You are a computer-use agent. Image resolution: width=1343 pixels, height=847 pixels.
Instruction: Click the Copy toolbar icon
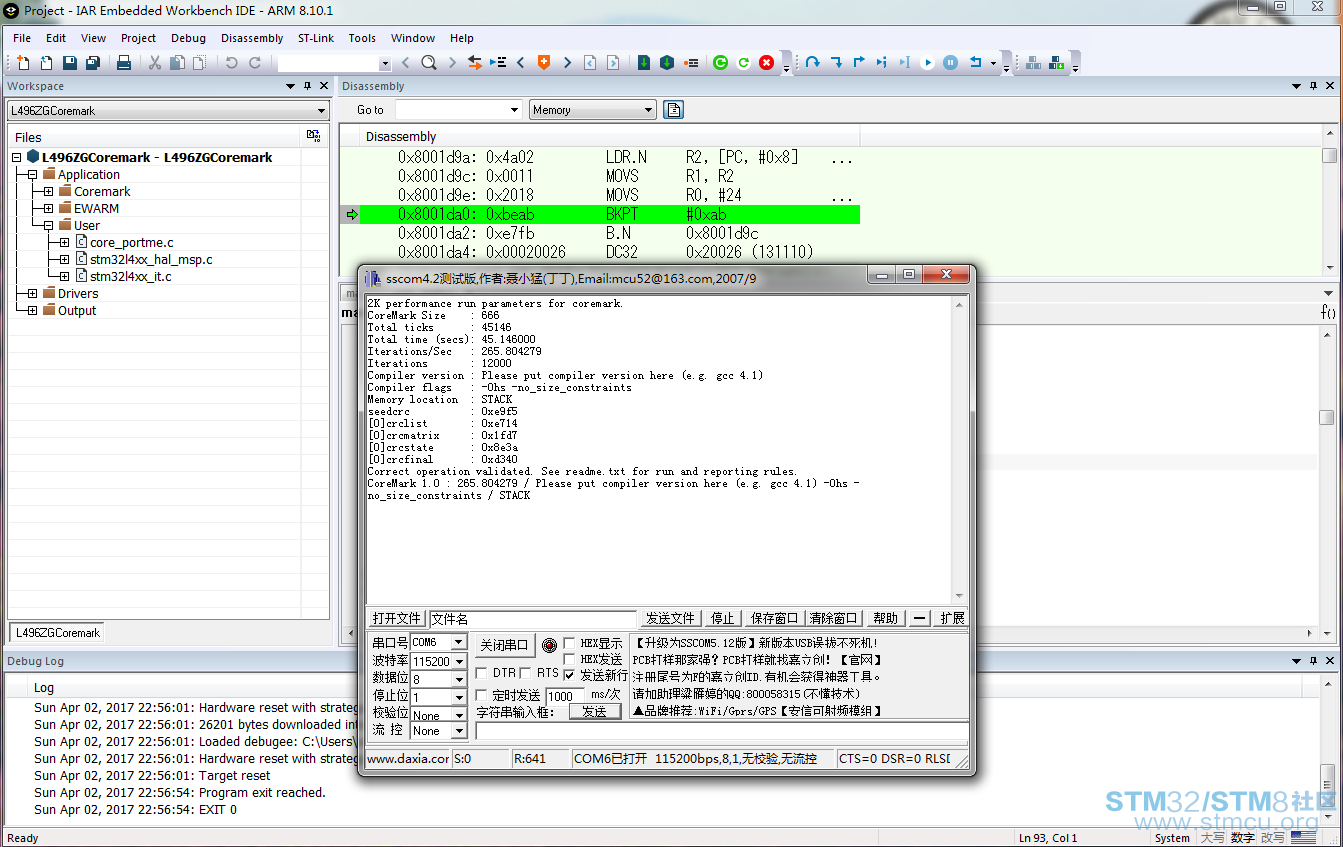point(177,63)
